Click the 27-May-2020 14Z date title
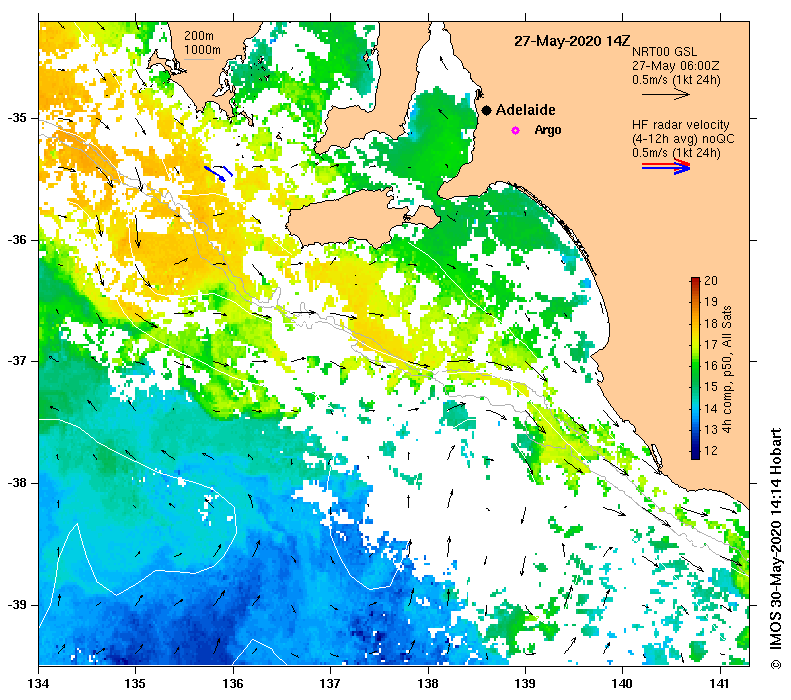Image resolution: width=791 pixels, height=700 pixels. [x=572, y=41]
